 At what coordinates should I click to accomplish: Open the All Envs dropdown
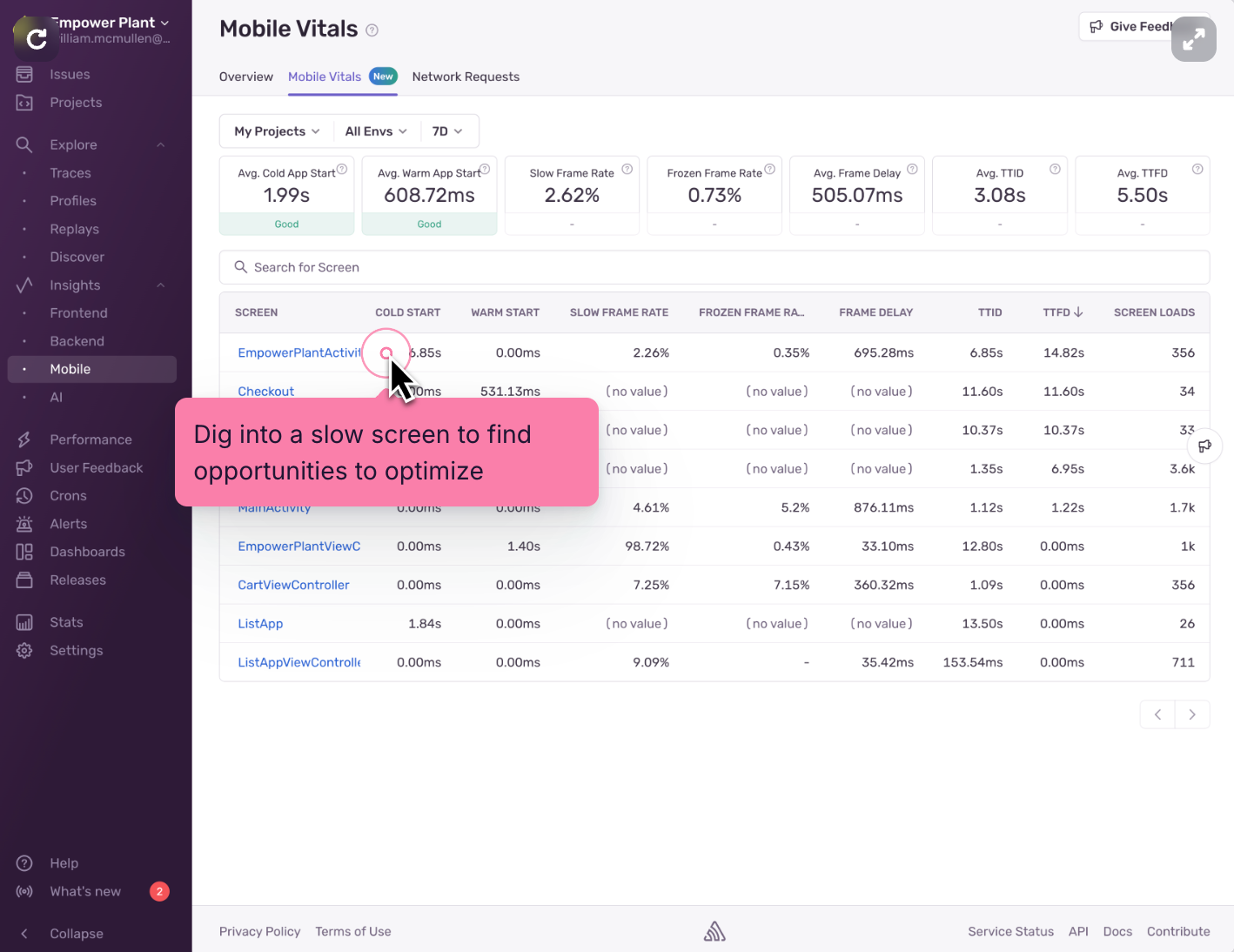tap(376, 131)
